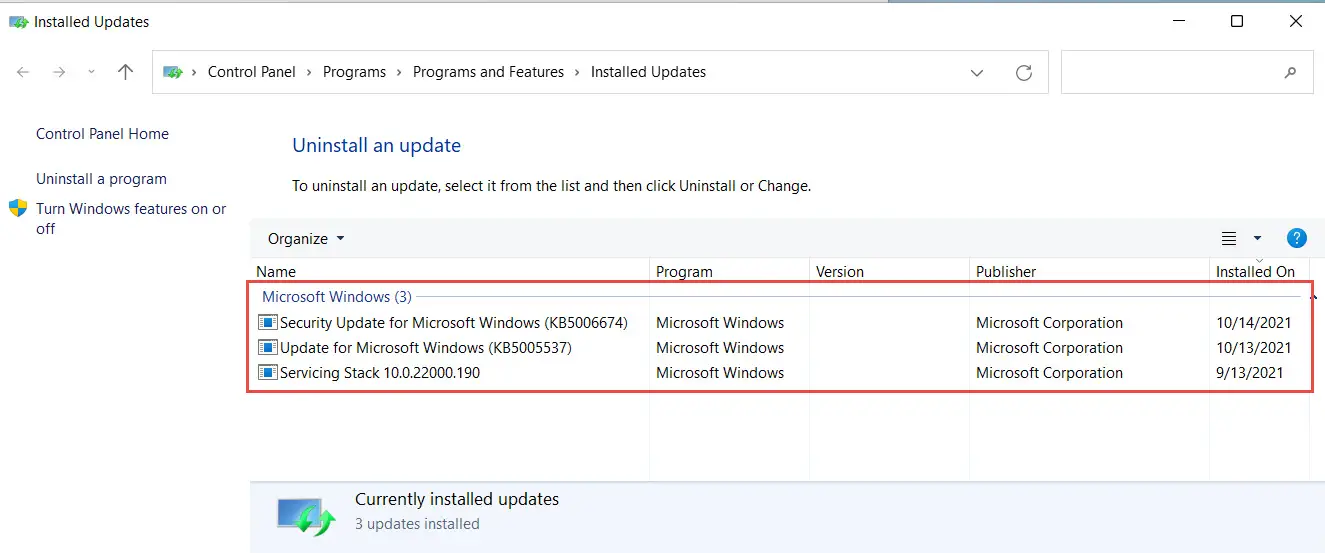Image resolution: width=1325 pixels, height=553 pixels.
Task: Click Microsoft Windows program cell for KB5006674
Action: 720,323
